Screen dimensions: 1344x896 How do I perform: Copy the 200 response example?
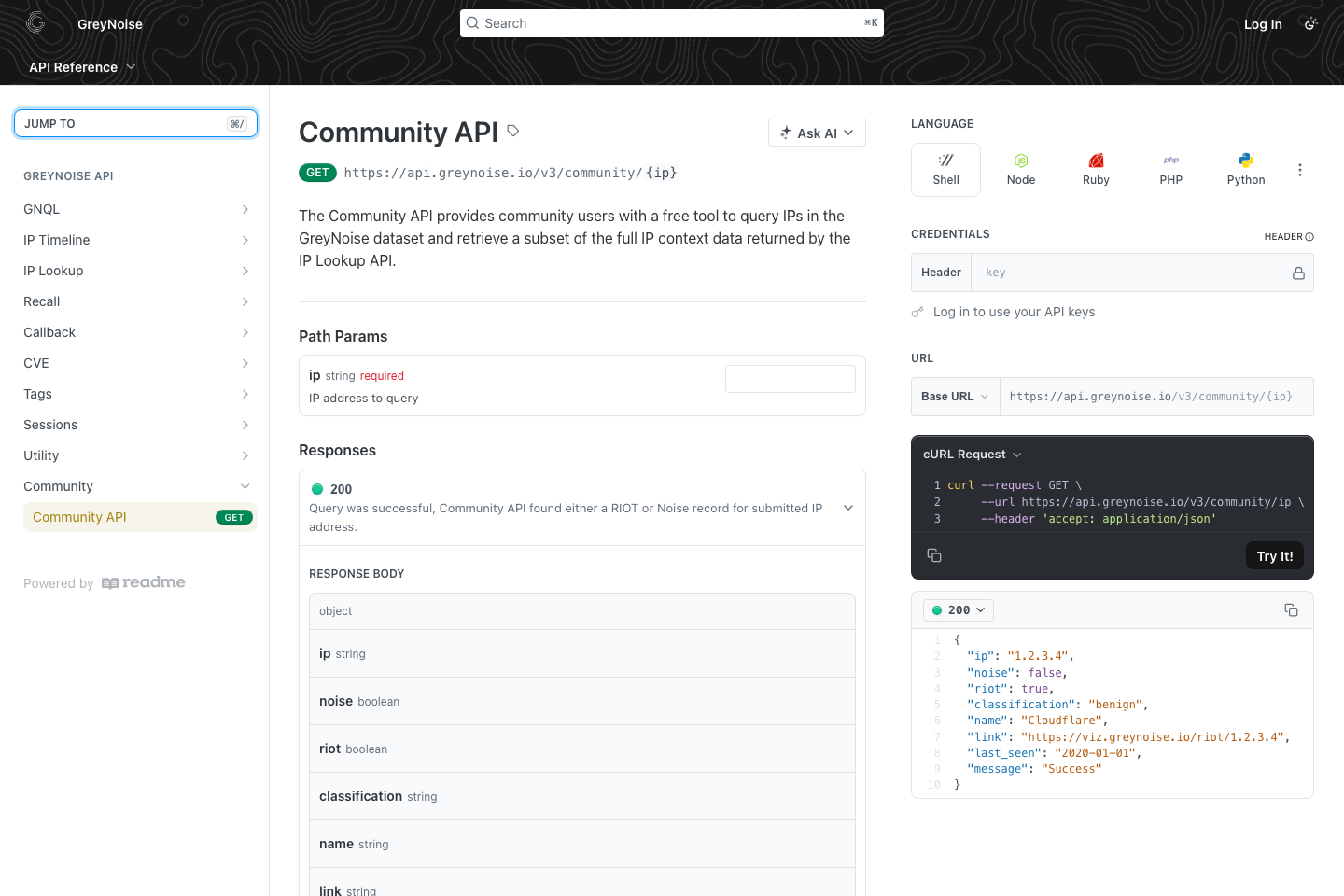[x=1291, y=609]
